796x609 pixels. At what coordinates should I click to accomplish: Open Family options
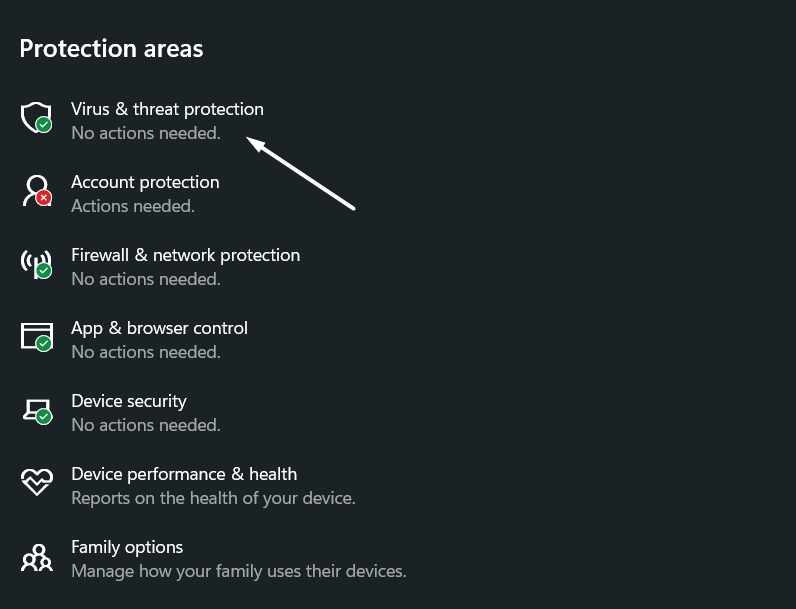click(x=127, y=547)
